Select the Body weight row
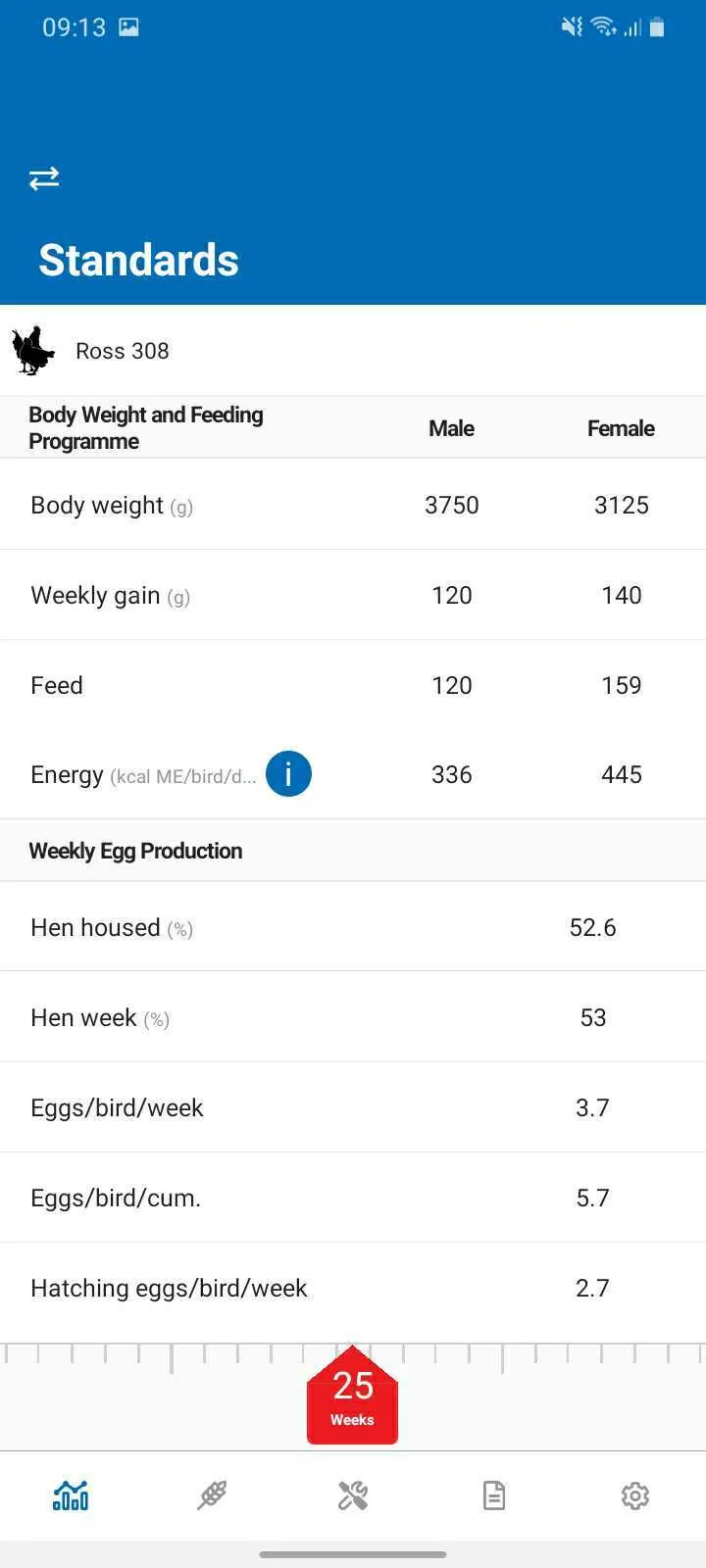Screen dimensions: 706x1568 [353, 505]
